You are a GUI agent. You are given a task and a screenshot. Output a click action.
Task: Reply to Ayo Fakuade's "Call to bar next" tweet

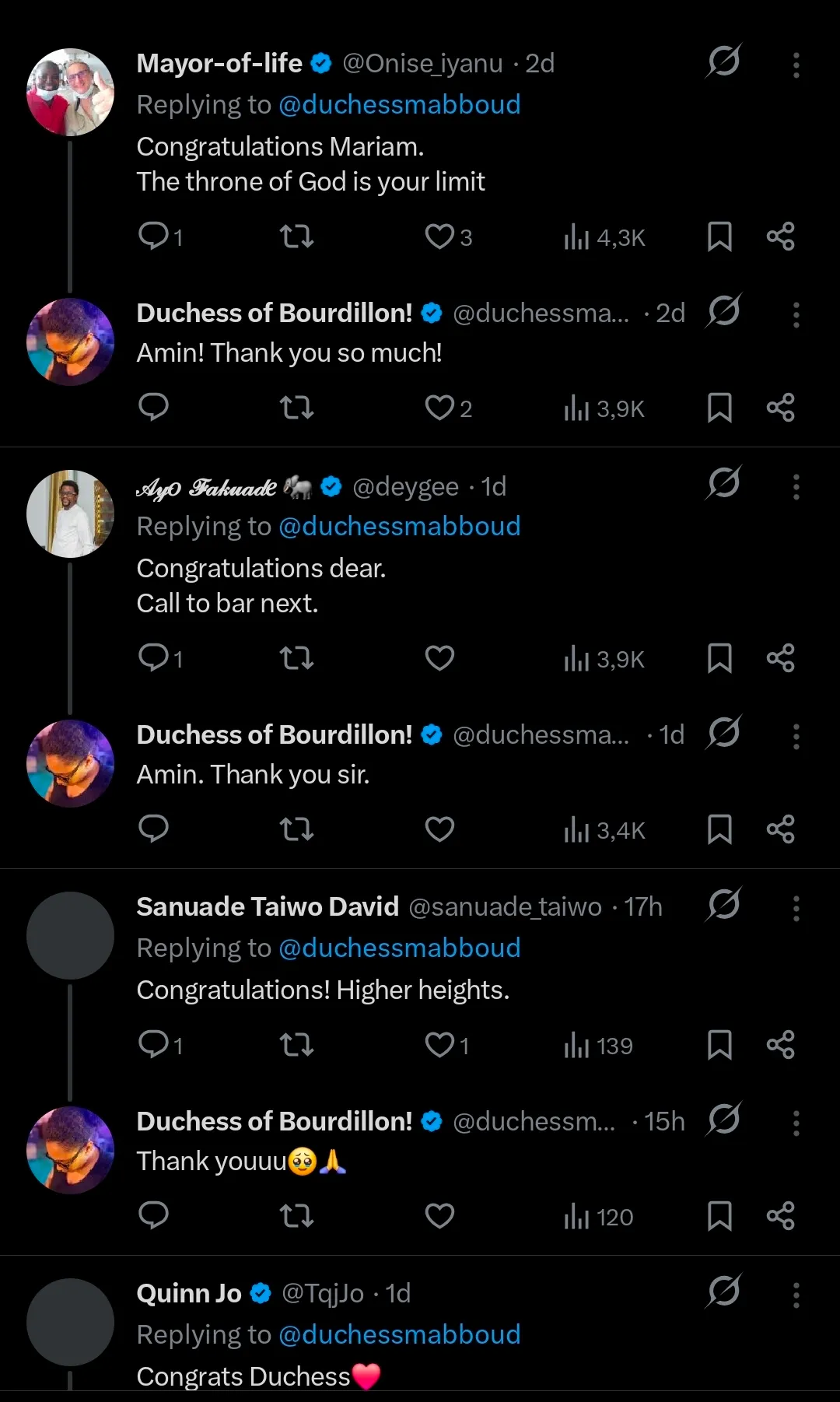[x=154, y=658]
